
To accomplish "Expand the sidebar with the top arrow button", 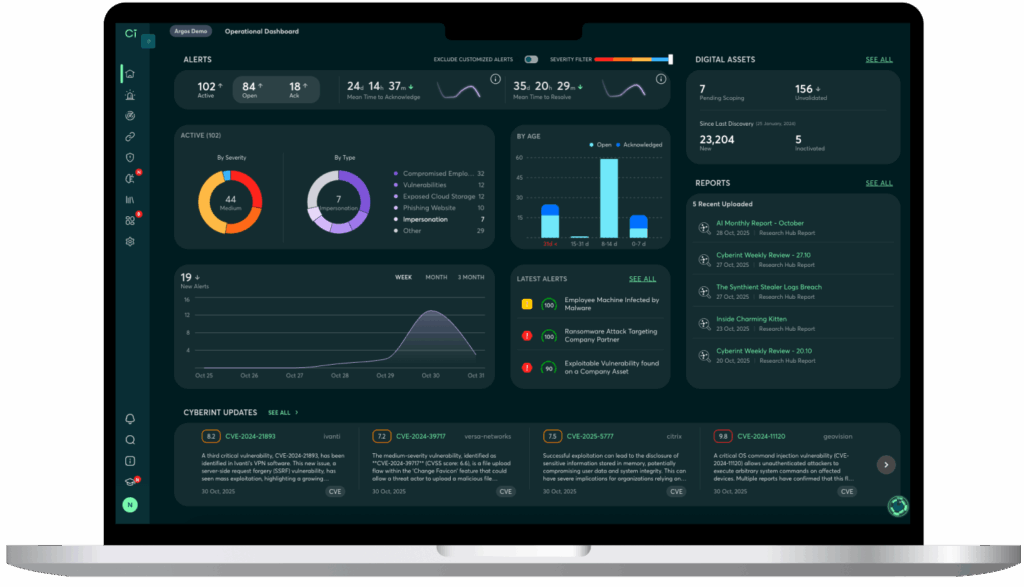I will click(x=148, y=41).
